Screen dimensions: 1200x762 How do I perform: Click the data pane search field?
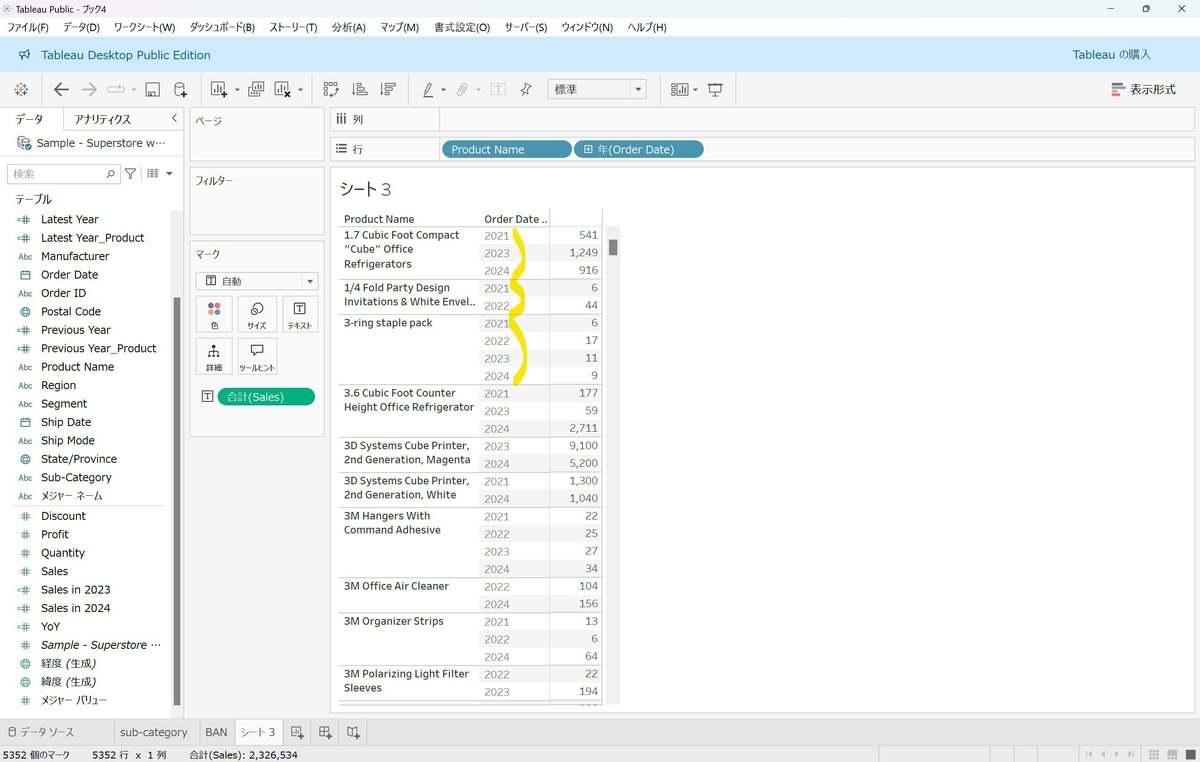(64, 174)
